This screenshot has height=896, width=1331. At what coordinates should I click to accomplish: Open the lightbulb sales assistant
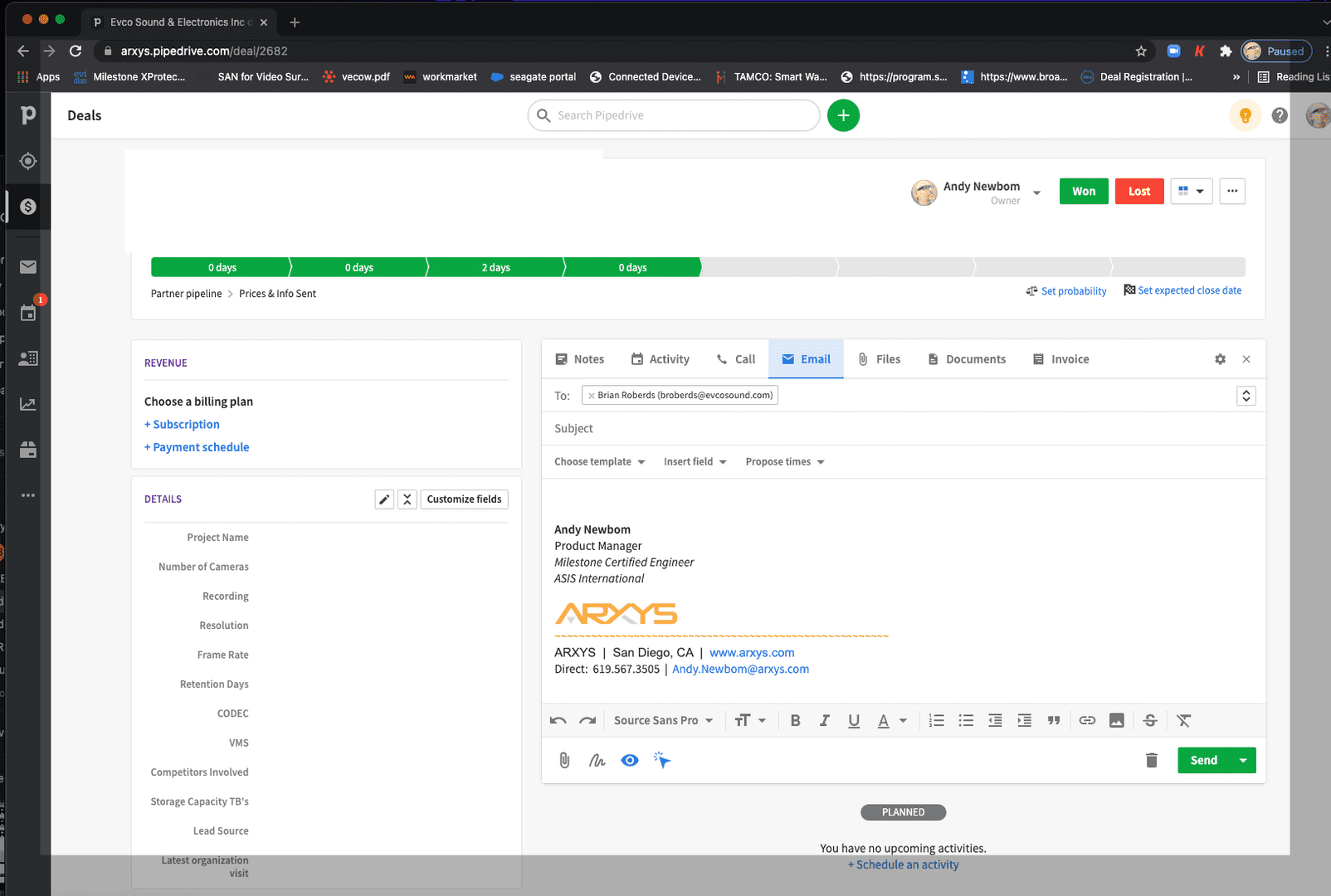[1245, 115]
